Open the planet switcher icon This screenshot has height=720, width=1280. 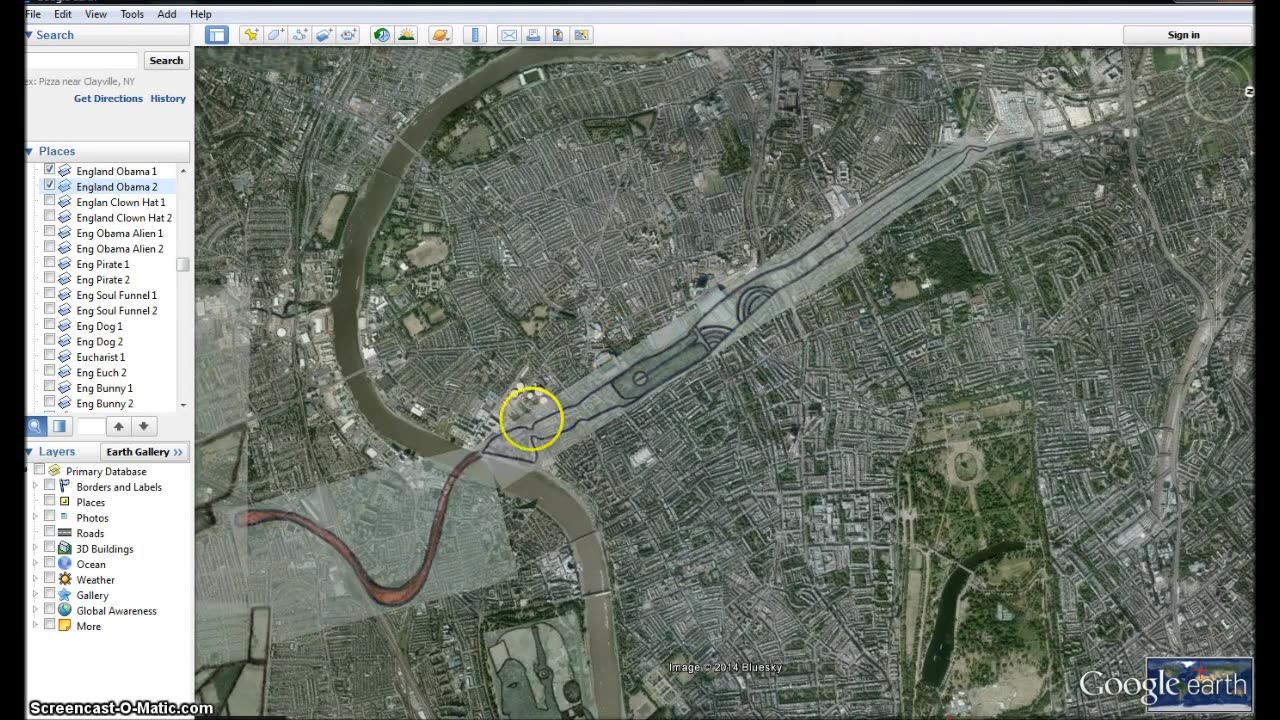[x=440, y=35]
